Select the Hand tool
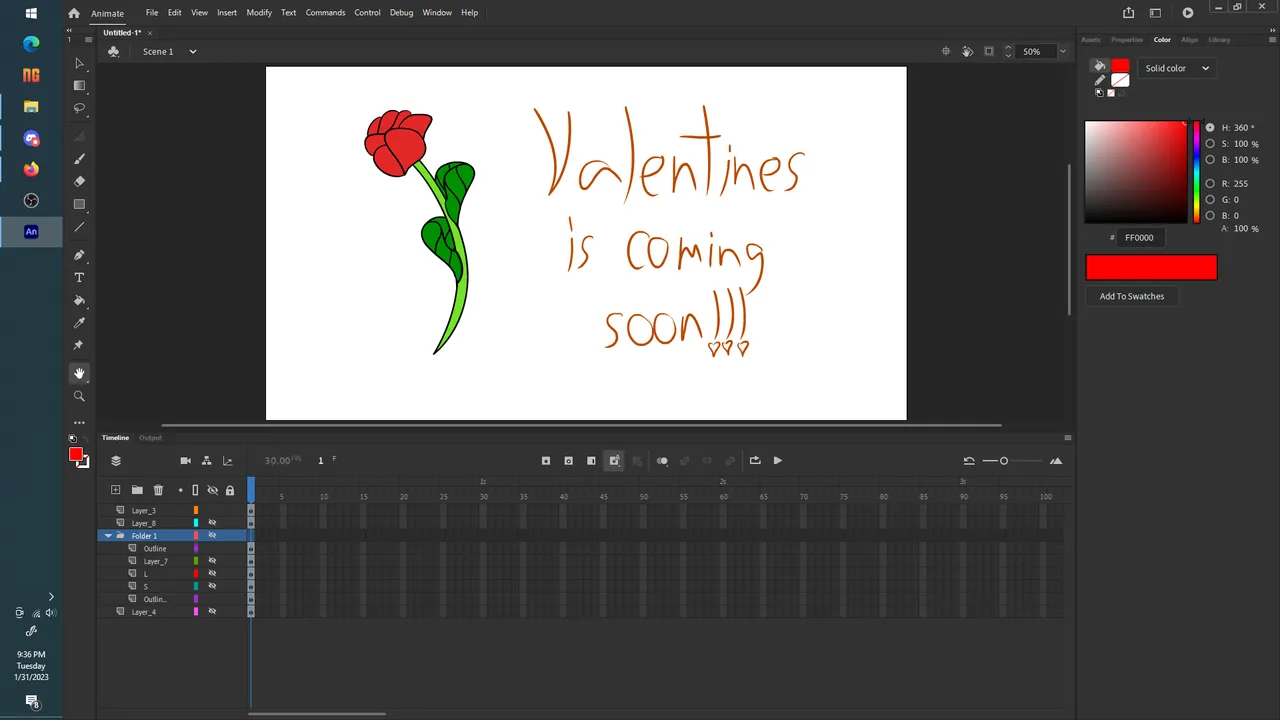Screen dimensions: 1280x720 tap(79, 373)
